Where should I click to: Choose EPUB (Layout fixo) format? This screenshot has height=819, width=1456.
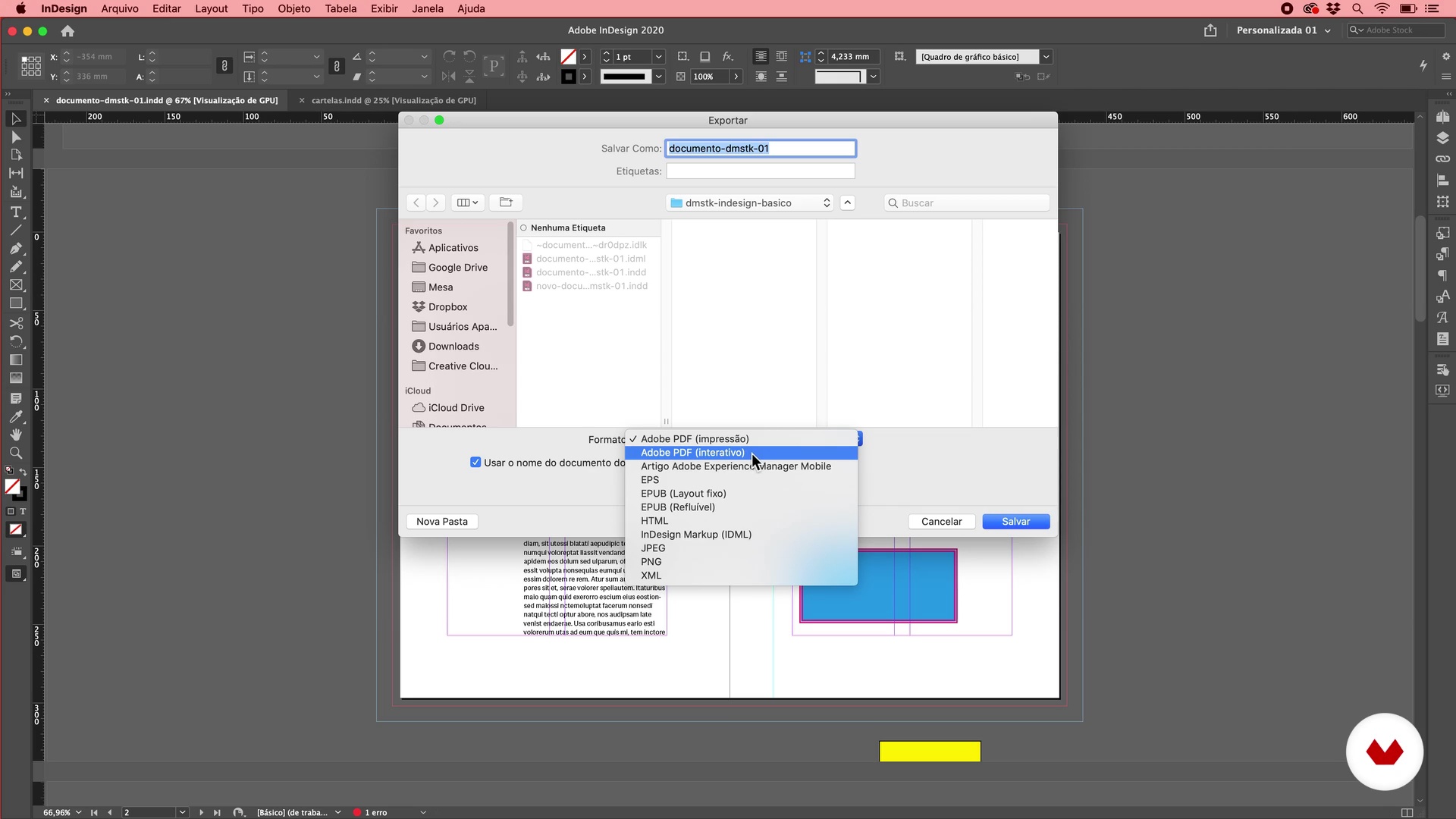tap(741, 494)
